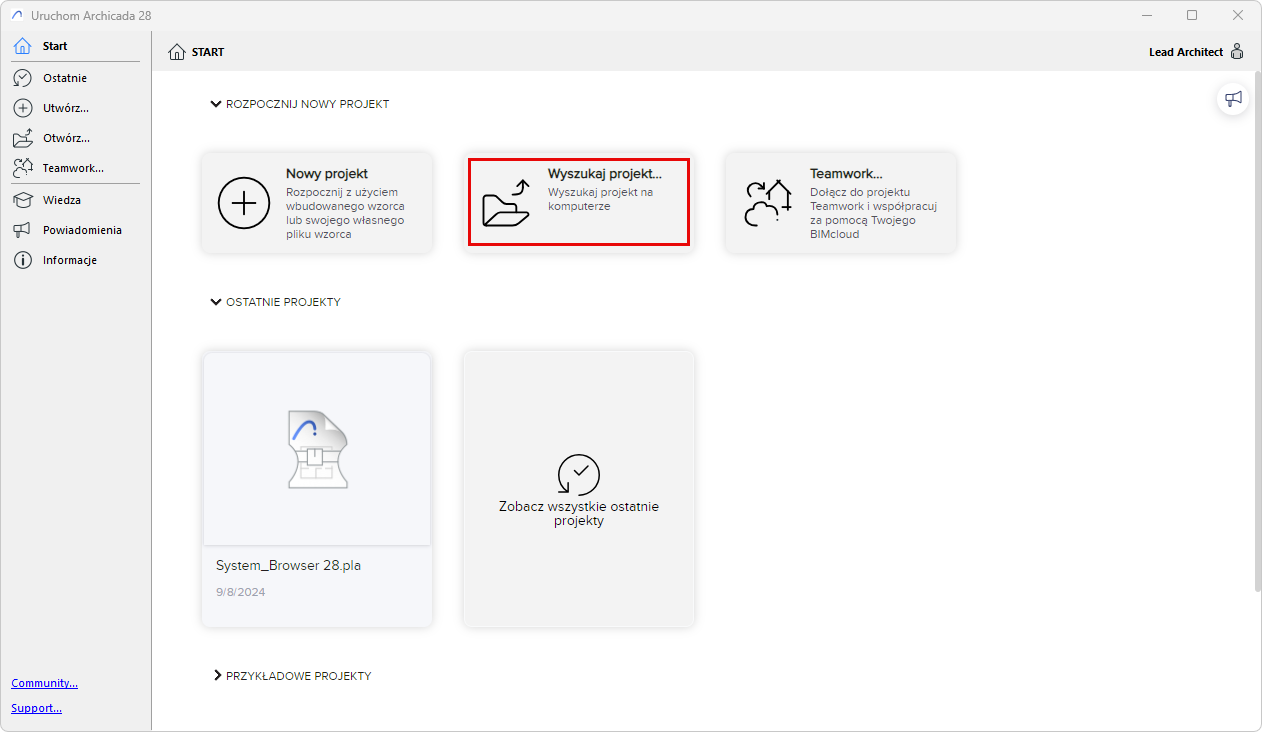Close the Uruchom Archicada 28 window
This screenshot has width=1262, height=732.
tap(1238, 15)
